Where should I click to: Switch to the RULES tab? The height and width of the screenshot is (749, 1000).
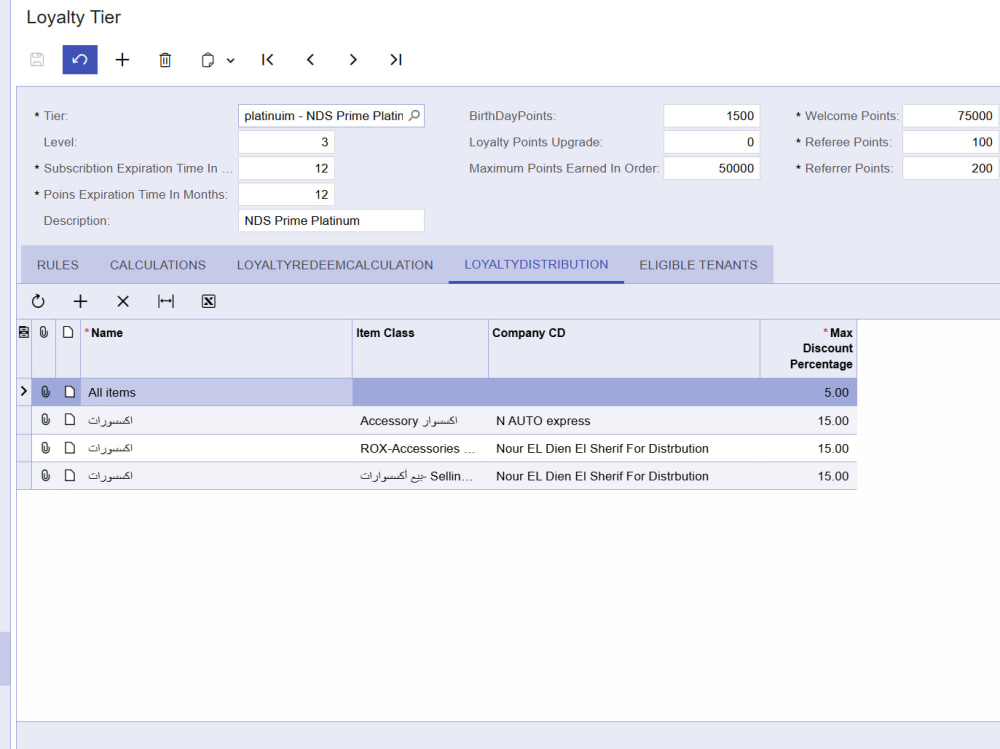point(57,265)
